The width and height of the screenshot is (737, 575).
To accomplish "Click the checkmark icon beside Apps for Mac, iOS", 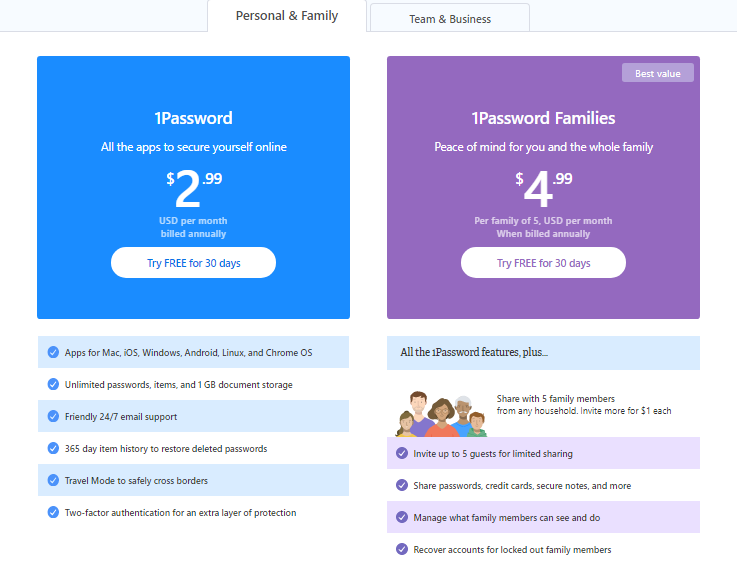I will tap(53, 352).
